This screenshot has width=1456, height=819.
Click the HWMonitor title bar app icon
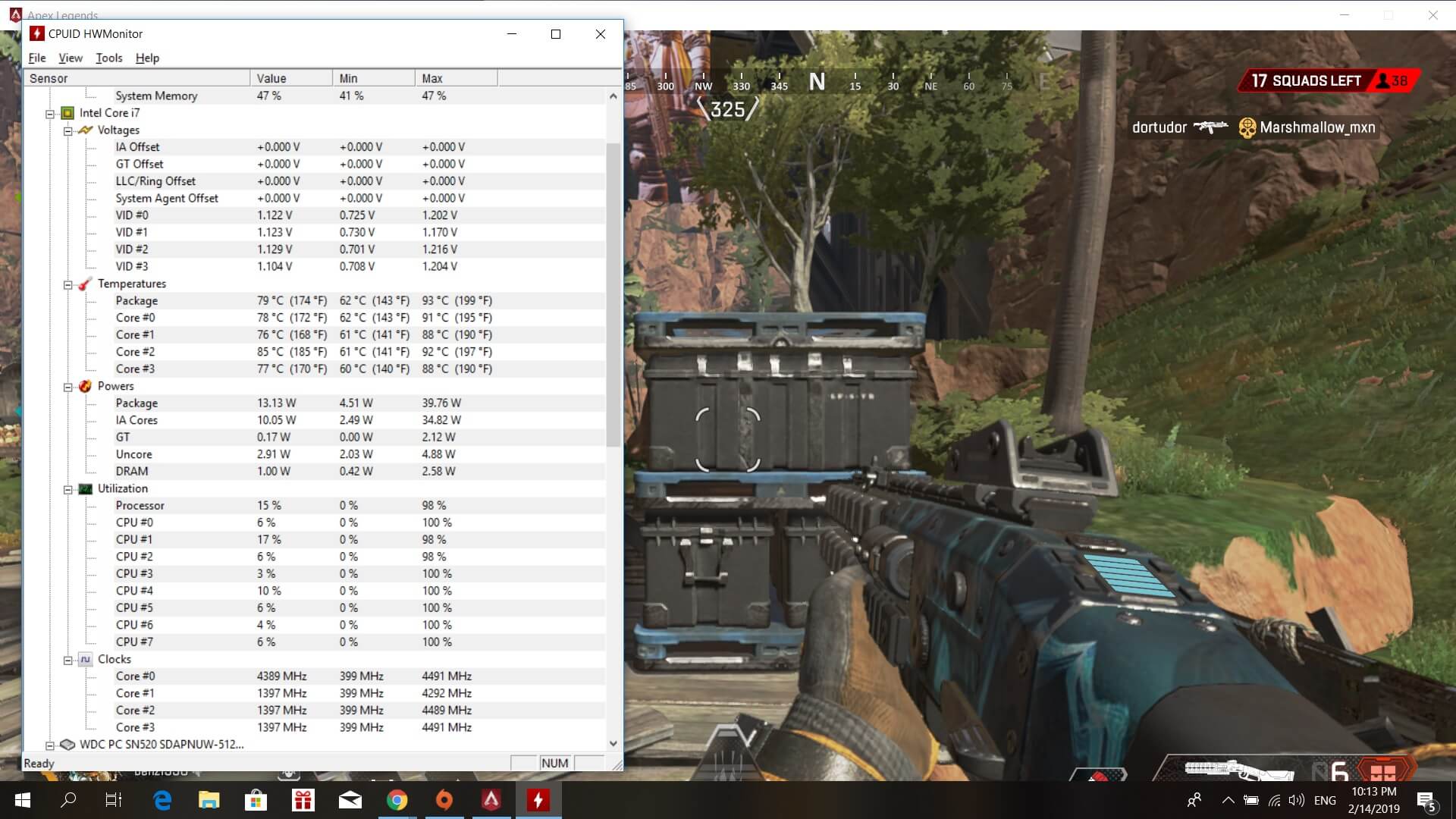tap(36, 33)
